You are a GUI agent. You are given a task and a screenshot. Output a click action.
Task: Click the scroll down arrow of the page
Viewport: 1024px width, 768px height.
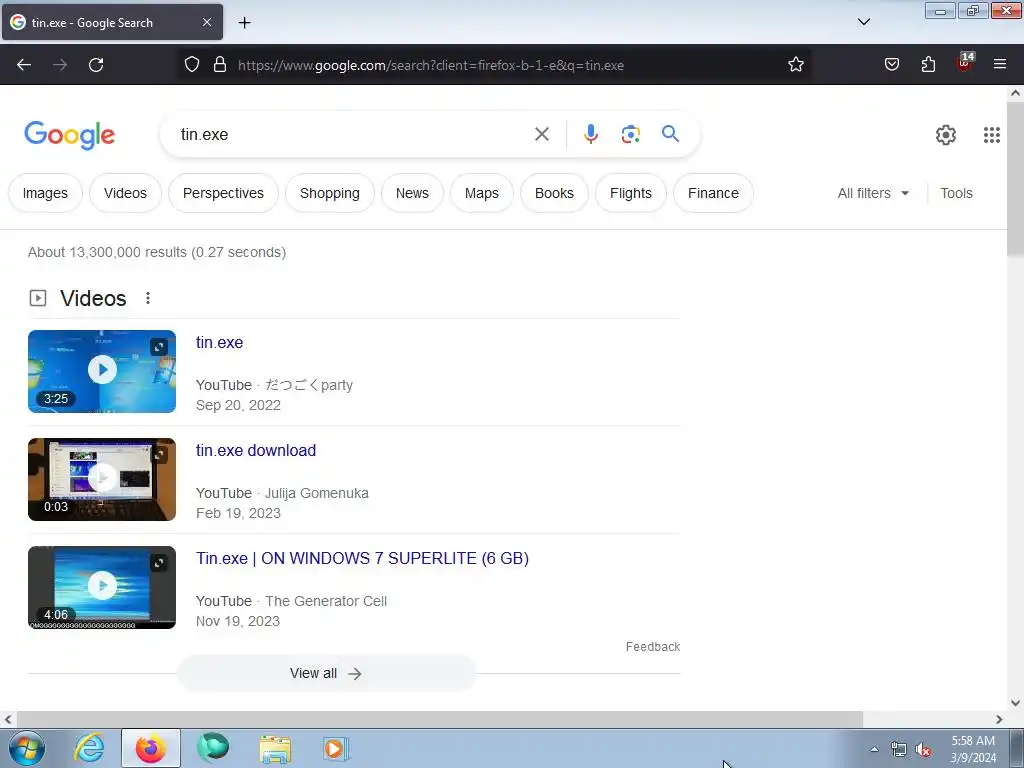point(1015,703)
